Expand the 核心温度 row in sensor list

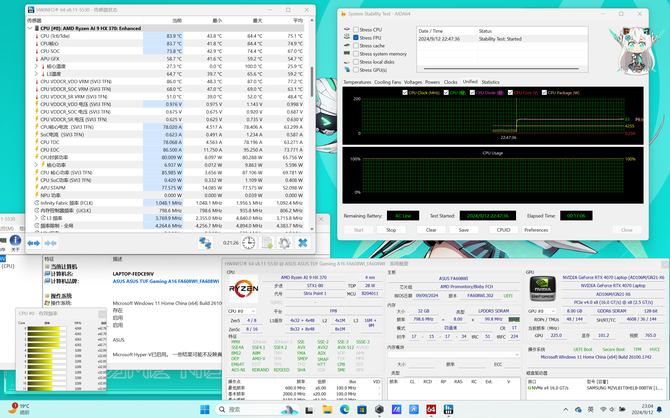tap(36, 66)
